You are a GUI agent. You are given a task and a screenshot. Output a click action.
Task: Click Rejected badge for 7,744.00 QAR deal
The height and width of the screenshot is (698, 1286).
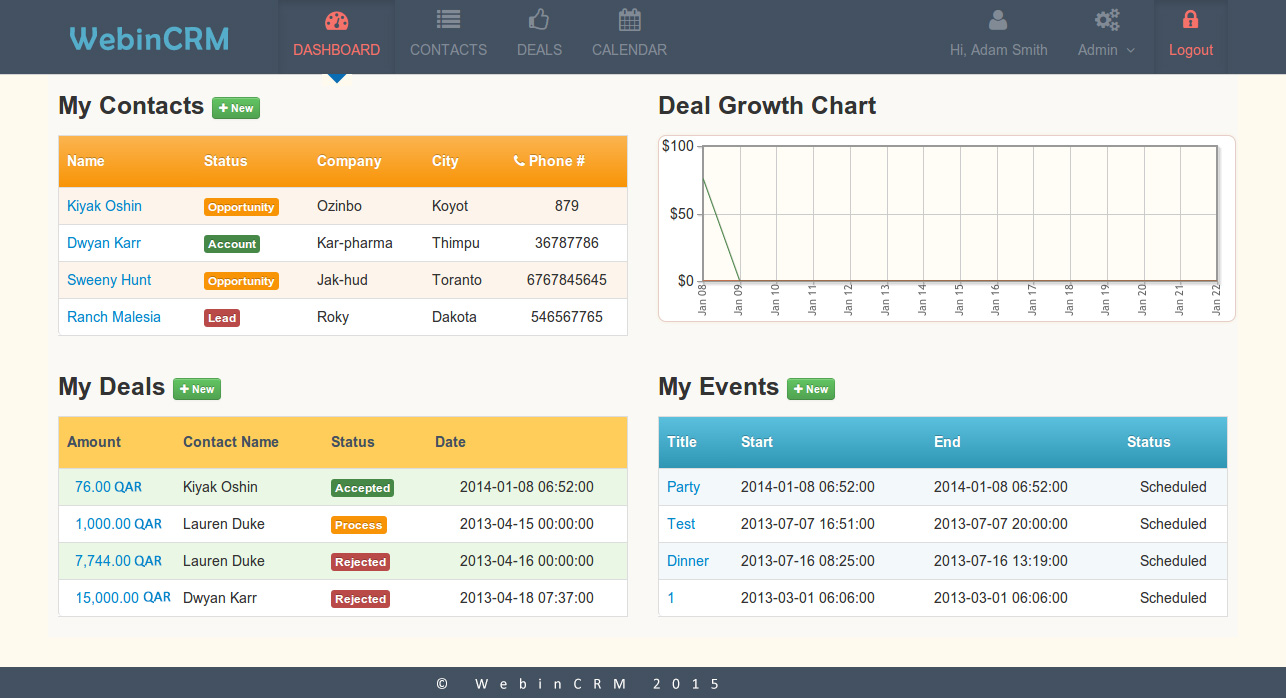point(360,562)
